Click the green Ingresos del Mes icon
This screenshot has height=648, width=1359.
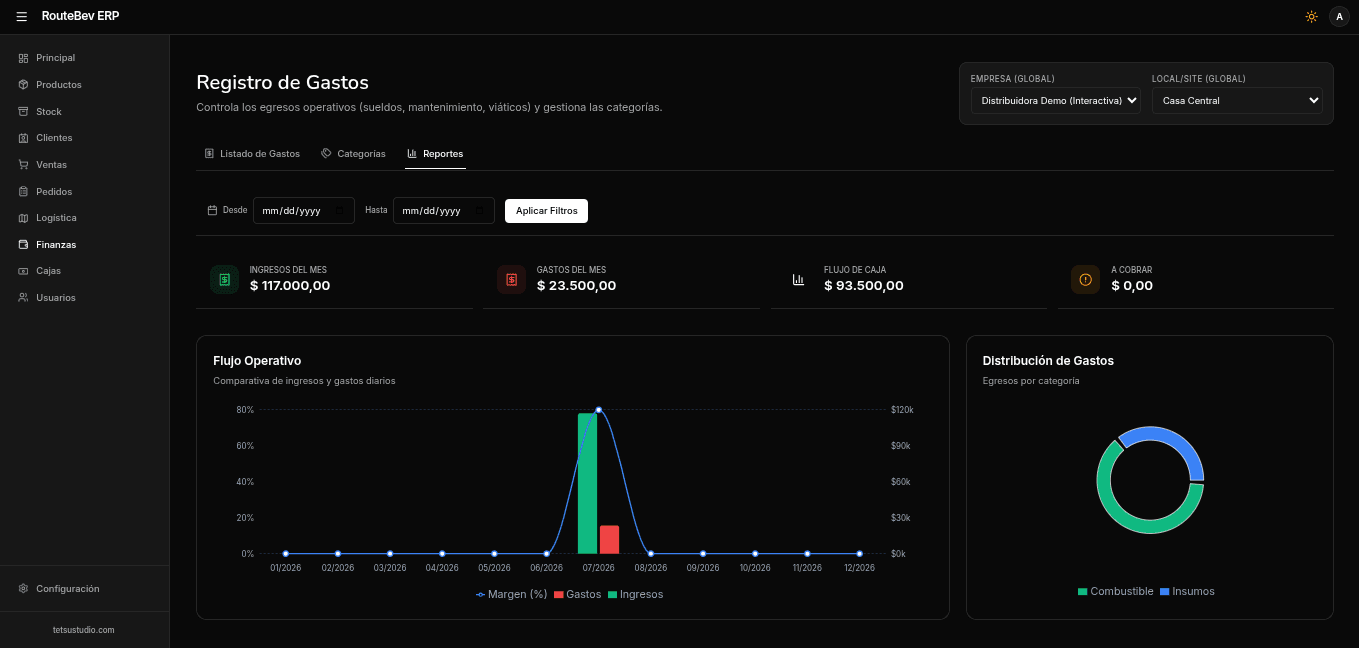point(224,280)
